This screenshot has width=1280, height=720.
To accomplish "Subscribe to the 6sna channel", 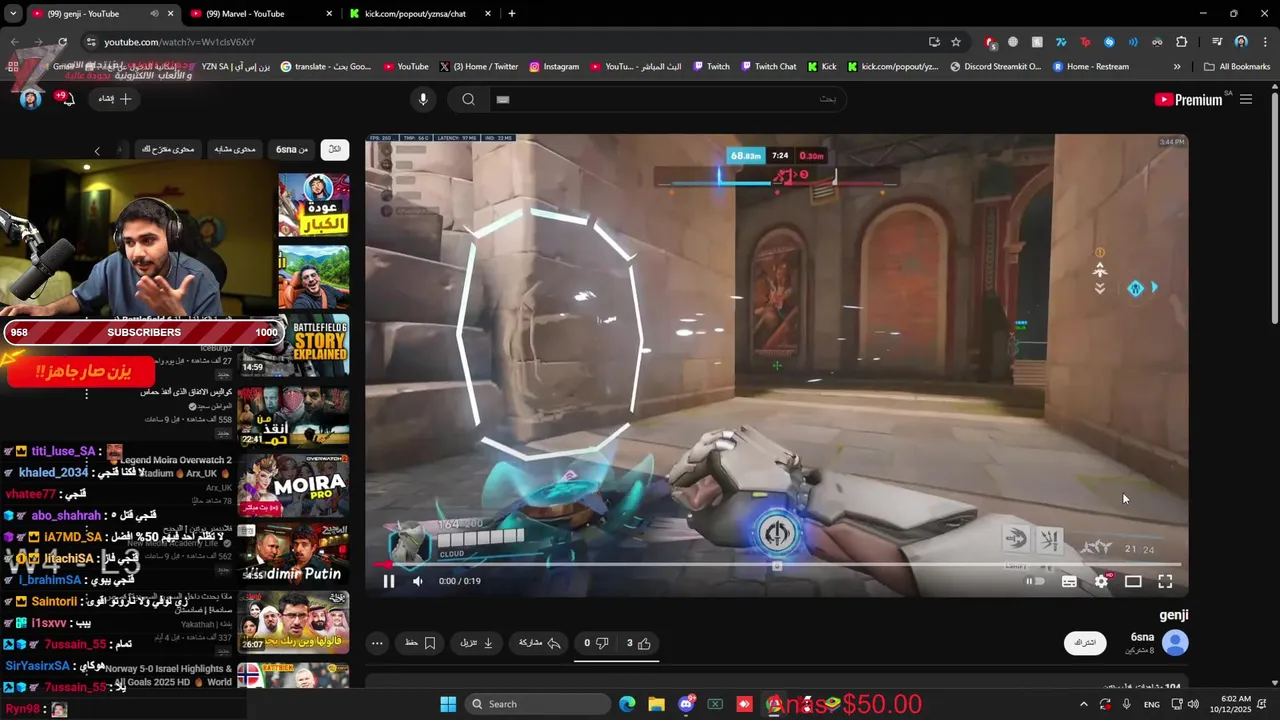I will 1085,643.
